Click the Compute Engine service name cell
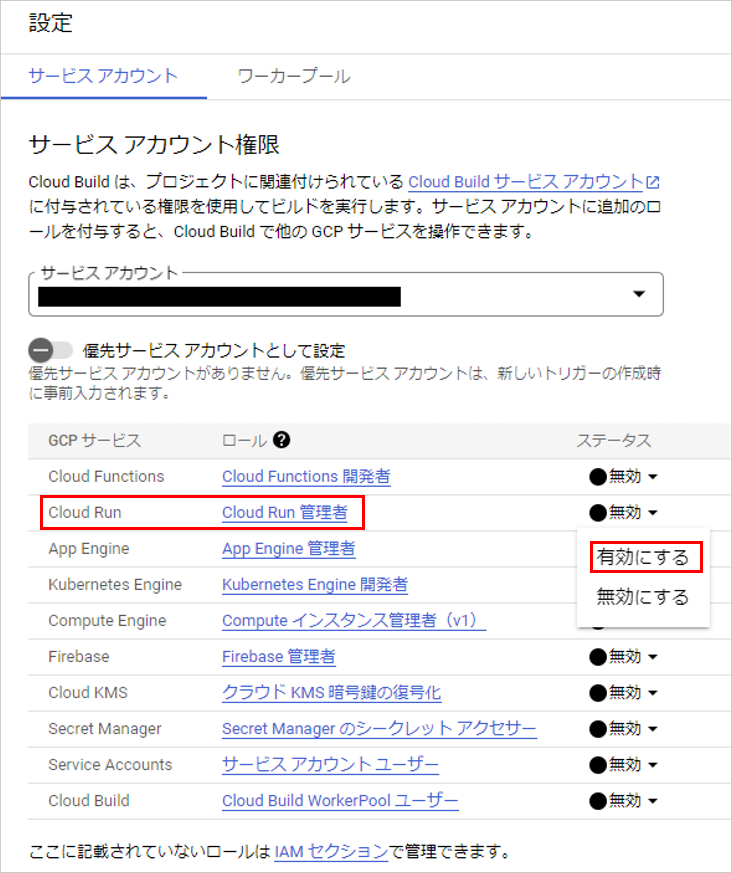This screenshot has height=873, width=732. (x=107, y=621)
